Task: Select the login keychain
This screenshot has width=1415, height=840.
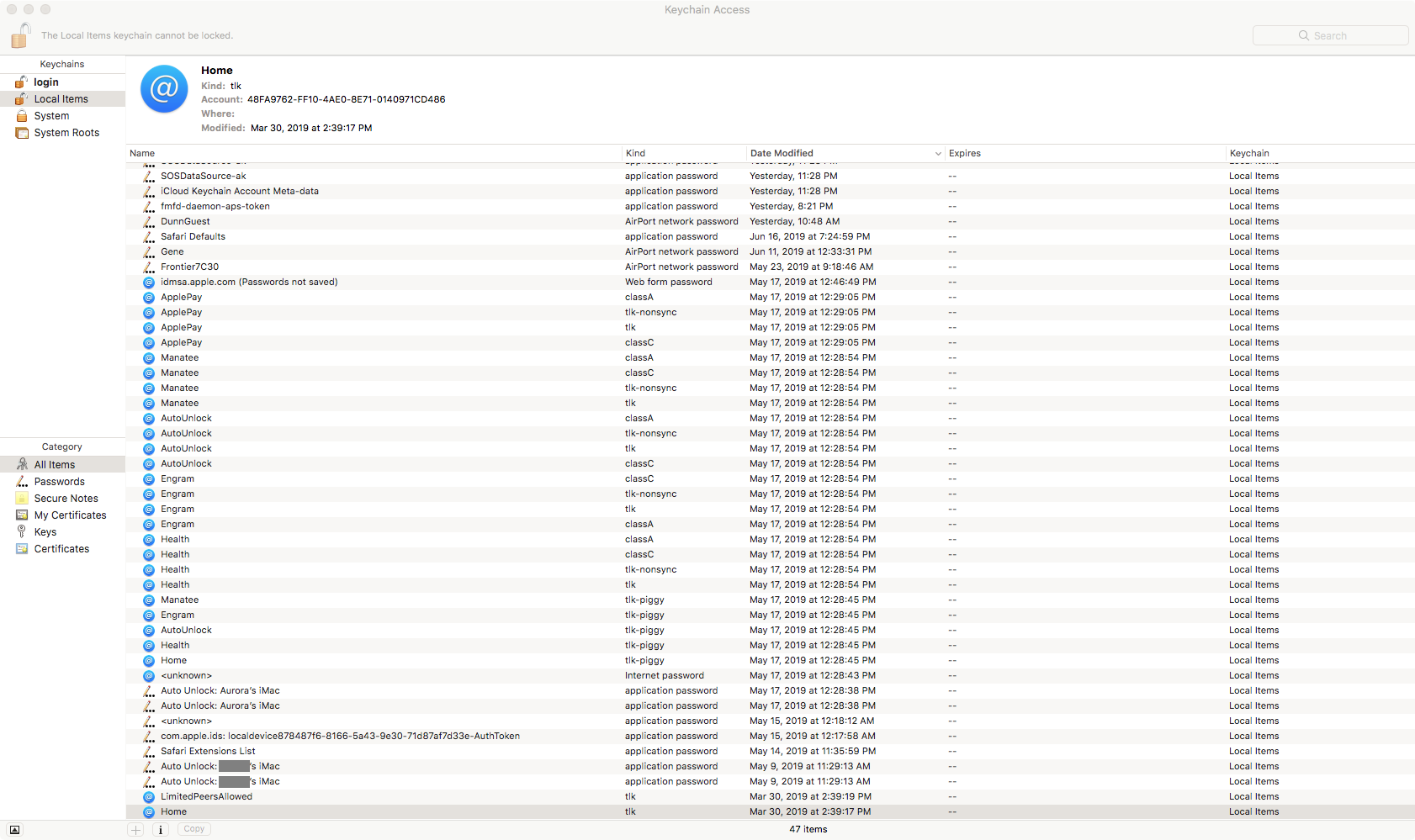Action: tap(45, 82)
